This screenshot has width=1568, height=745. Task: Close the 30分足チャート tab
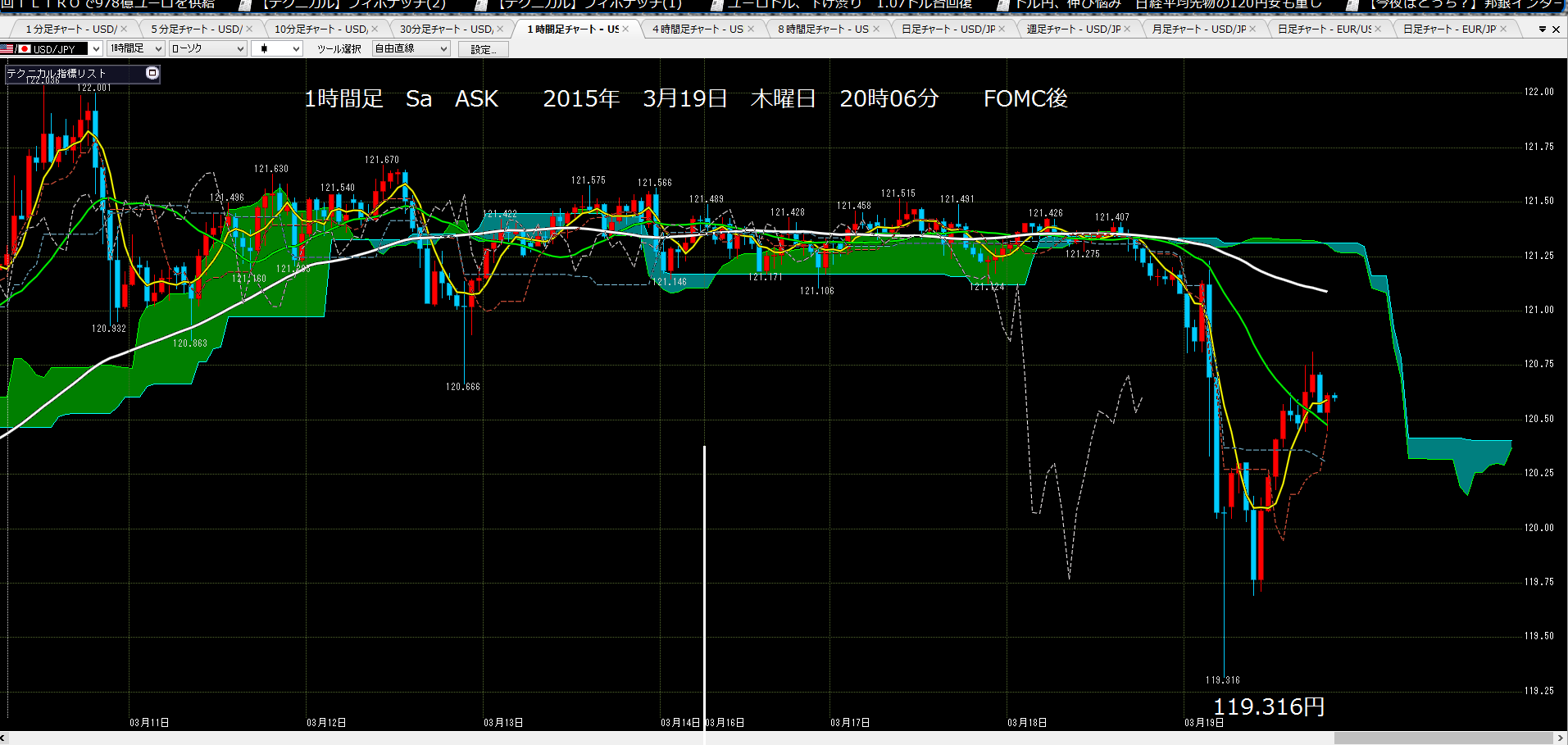(x=501, y=29)
